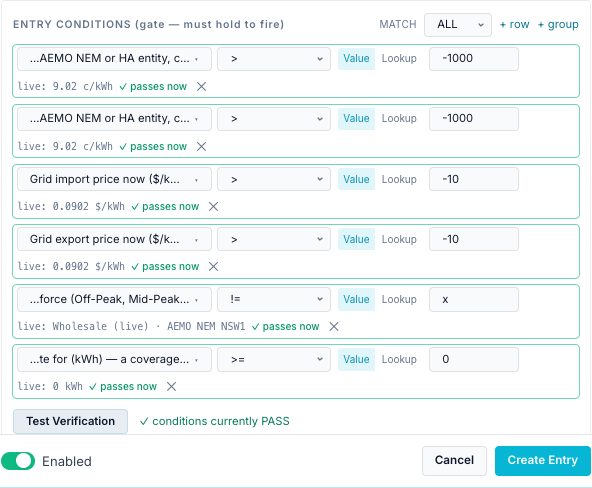Switch Grid export price to Lookup
Viewport: 592px width, 488px height.
[399, 239]
